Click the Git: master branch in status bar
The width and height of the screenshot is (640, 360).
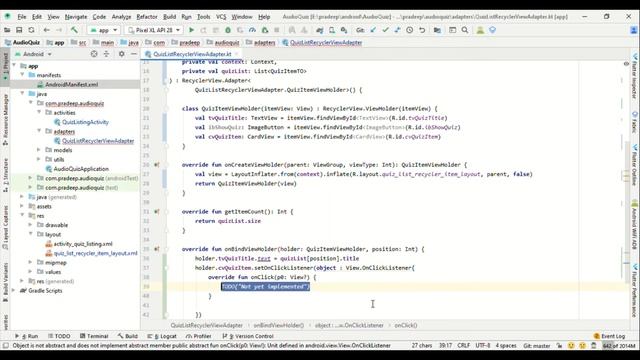coord(537,346)
